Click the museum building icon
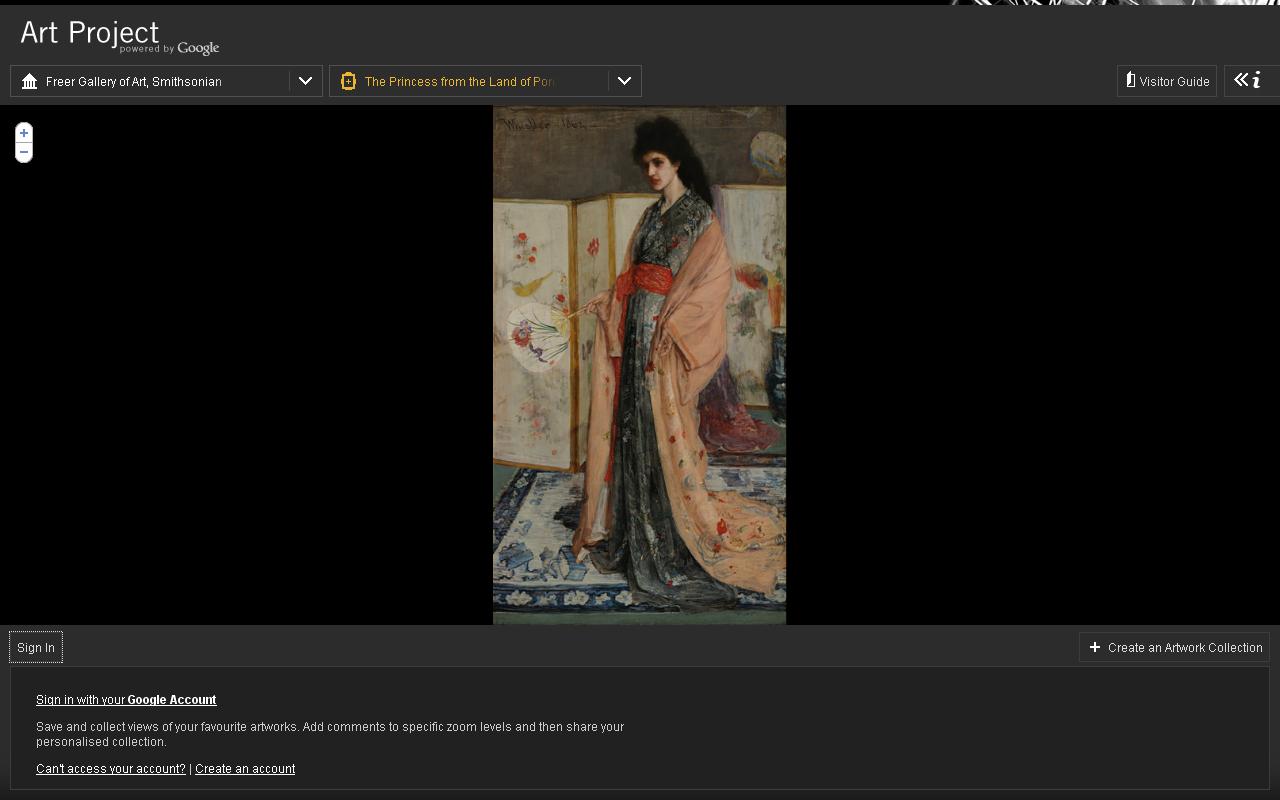 pos(29,81)
